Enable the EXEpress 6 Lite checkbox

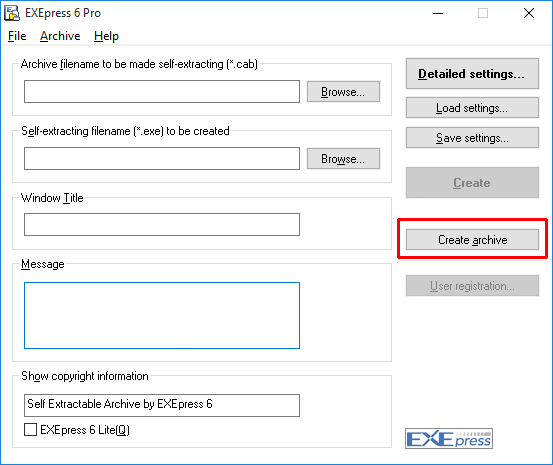[x=30, y=430]
